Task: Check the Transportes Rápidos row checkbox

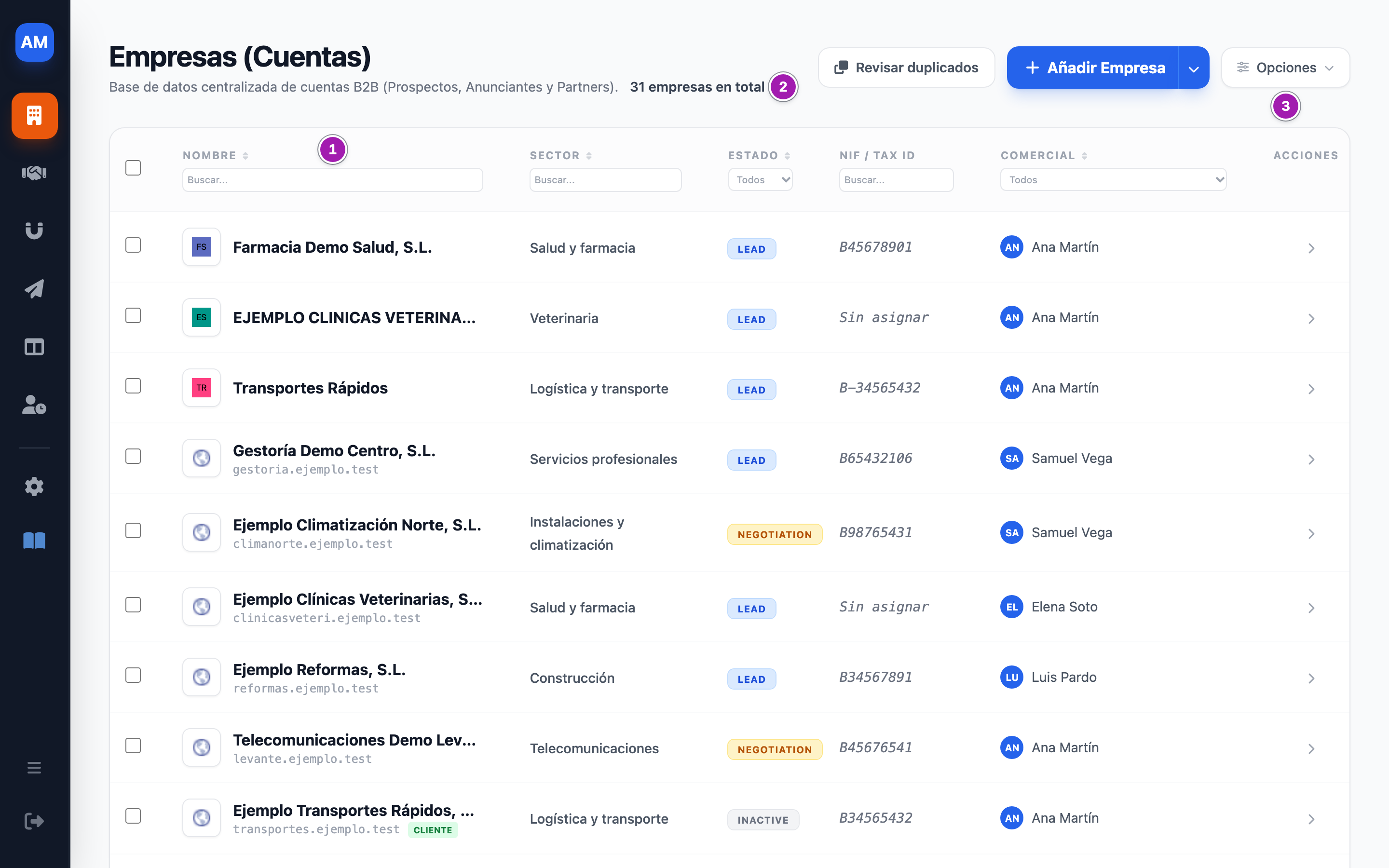Action: click(133, 386)
